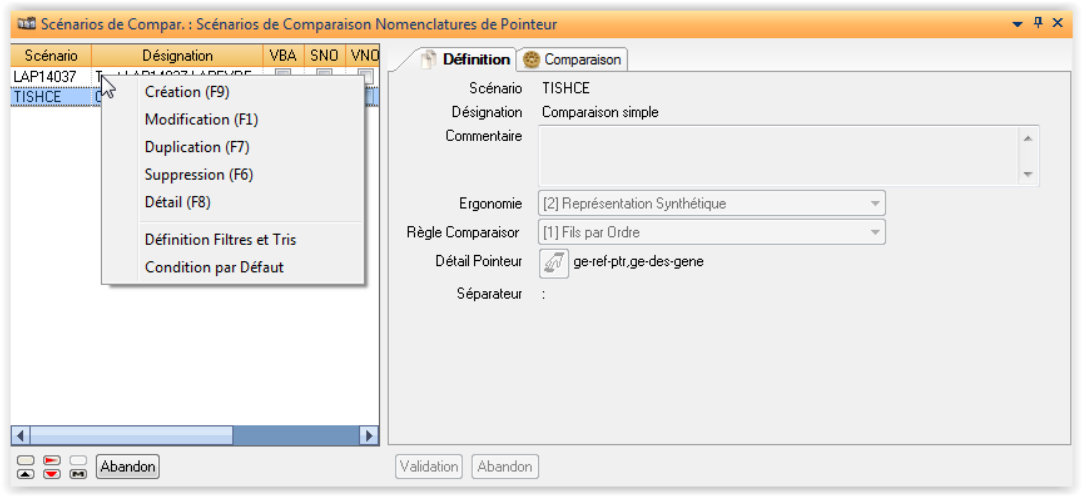Click the horizontal scrollbar thumb of the scenario list
Screen dimensions: 1083x497
[132, 435]
